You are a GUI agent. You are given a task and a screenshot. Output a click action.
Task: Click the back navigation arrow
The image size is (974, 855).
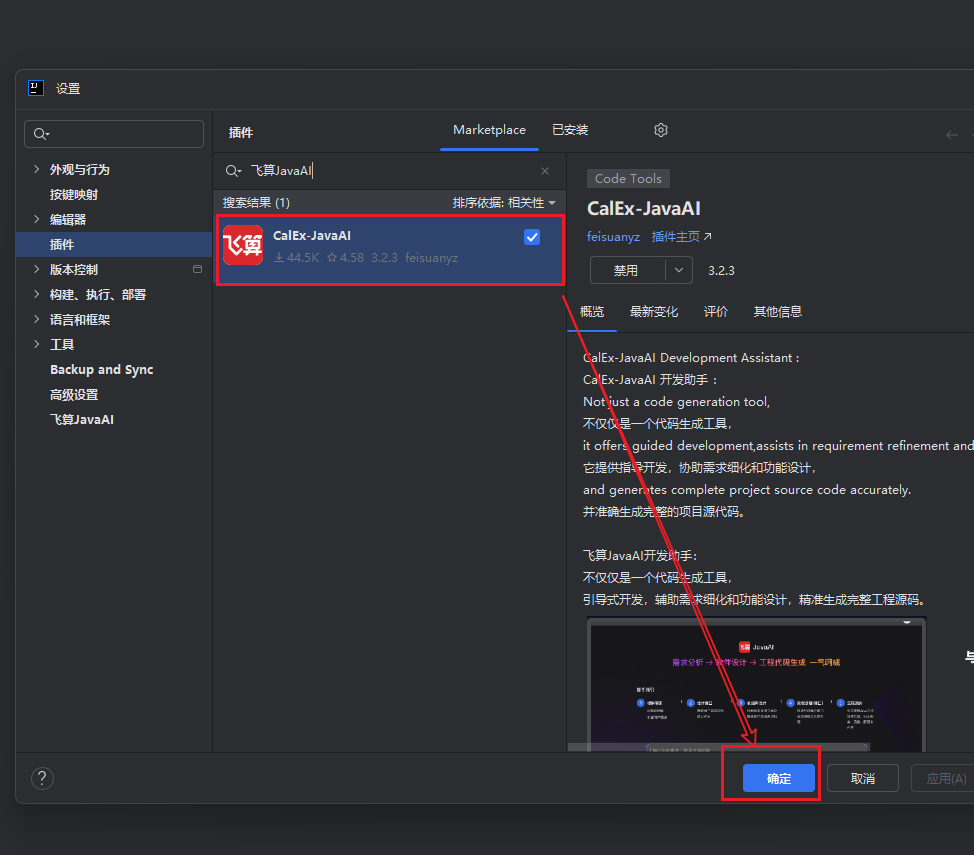[951, 135]
